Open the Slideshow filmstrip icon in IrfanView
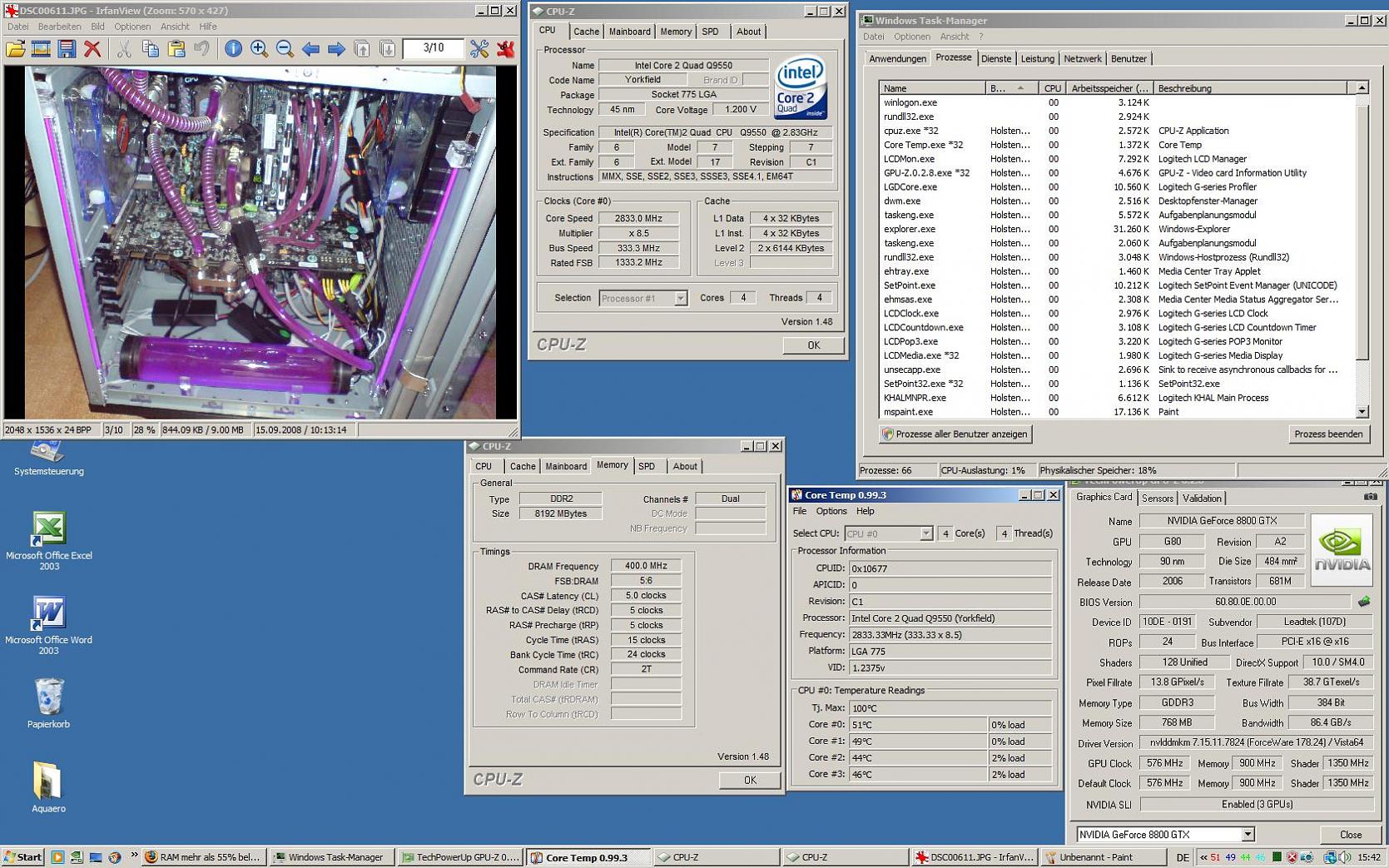The height and width of the screenshot is (868, 1389). click(x=41, y=49)
